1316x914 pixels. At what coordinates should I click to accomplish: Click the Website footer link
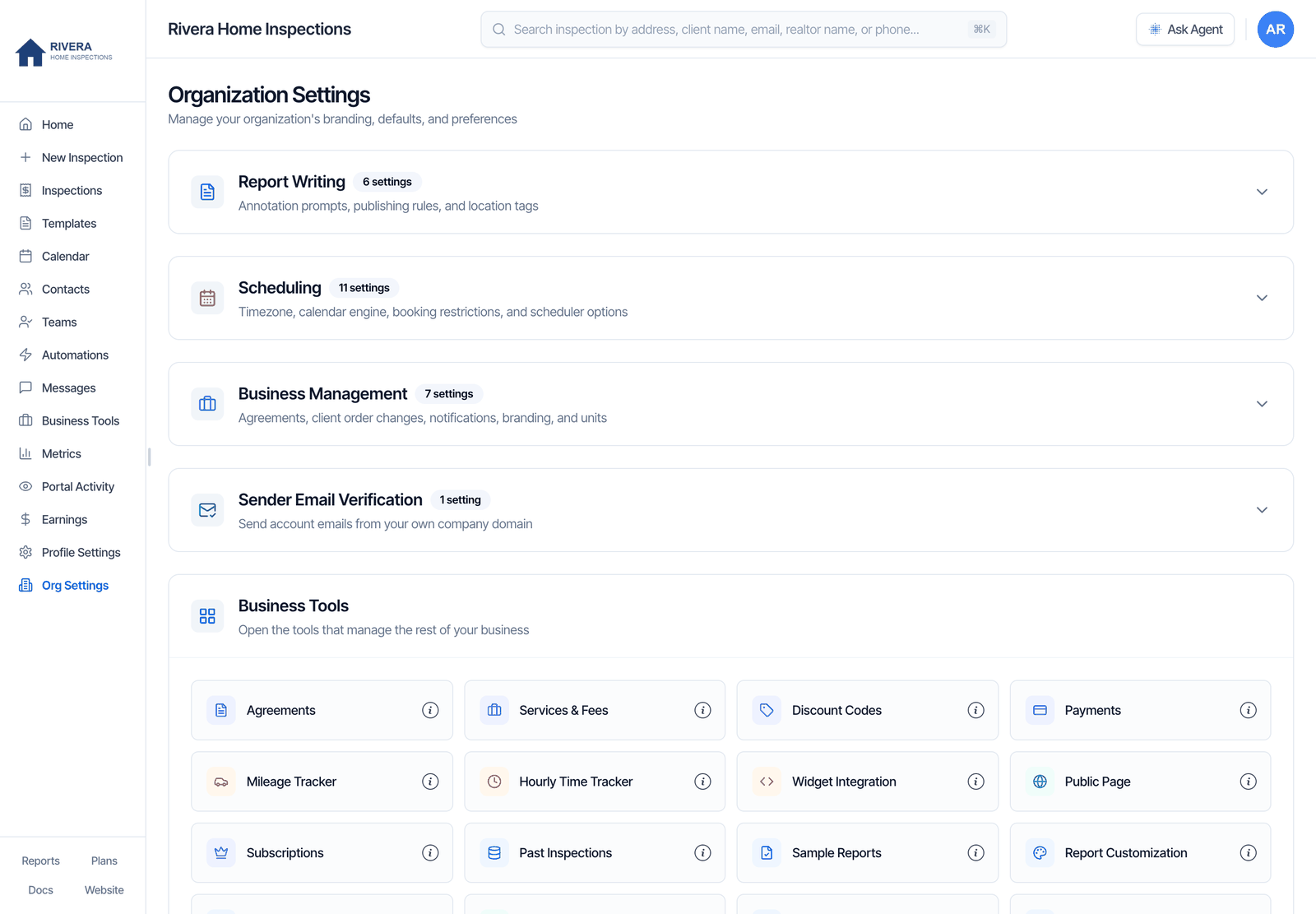(104, 890)
